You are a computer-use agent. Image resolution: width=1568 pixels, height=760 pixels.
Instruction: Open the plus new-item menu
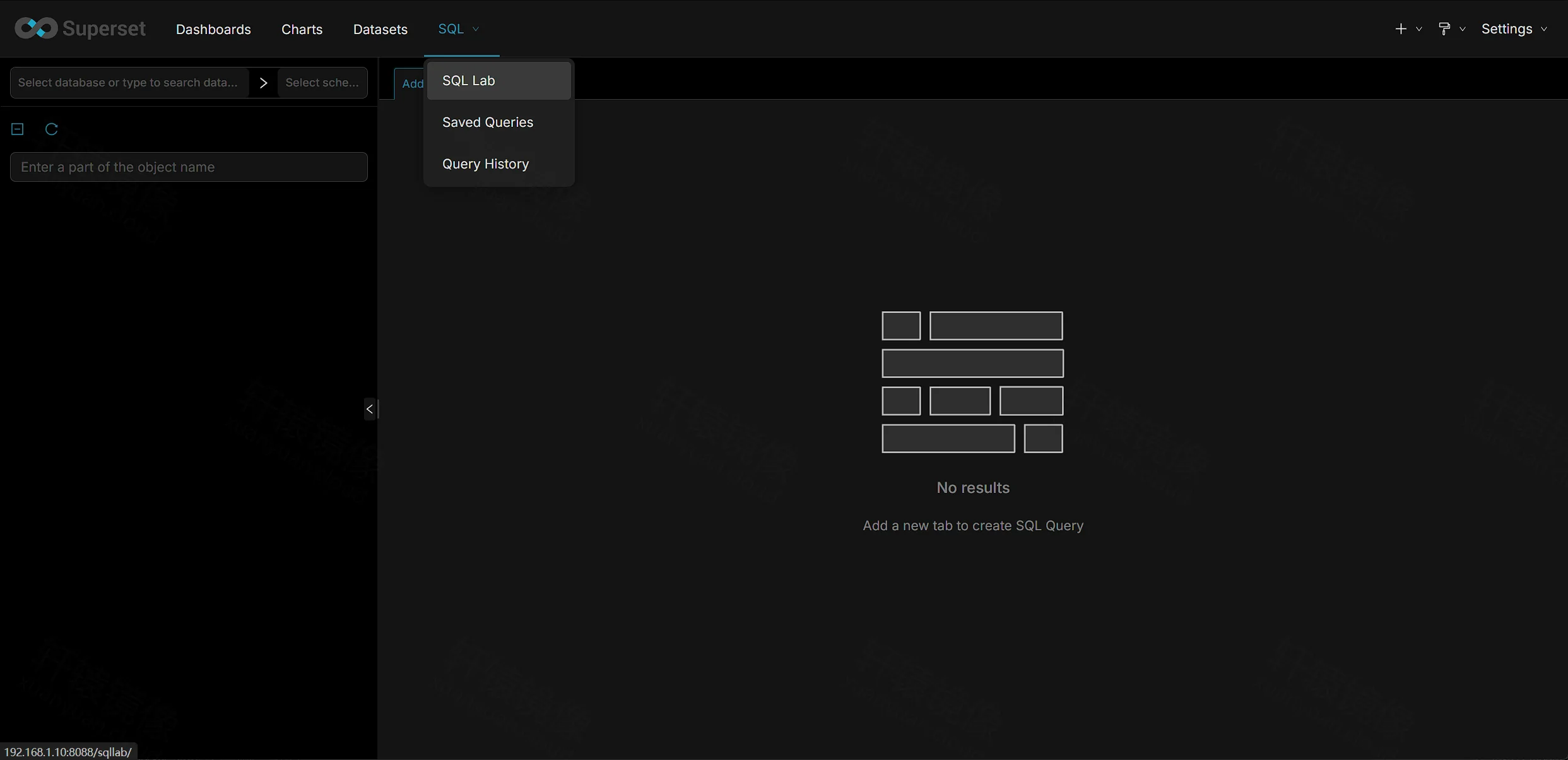click(x=1407, y=28)
